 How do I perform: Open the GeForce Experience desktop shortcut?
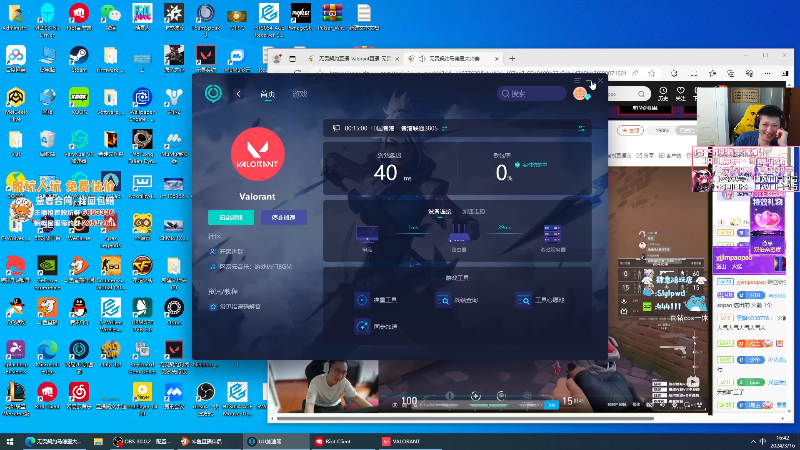(47, 272)
